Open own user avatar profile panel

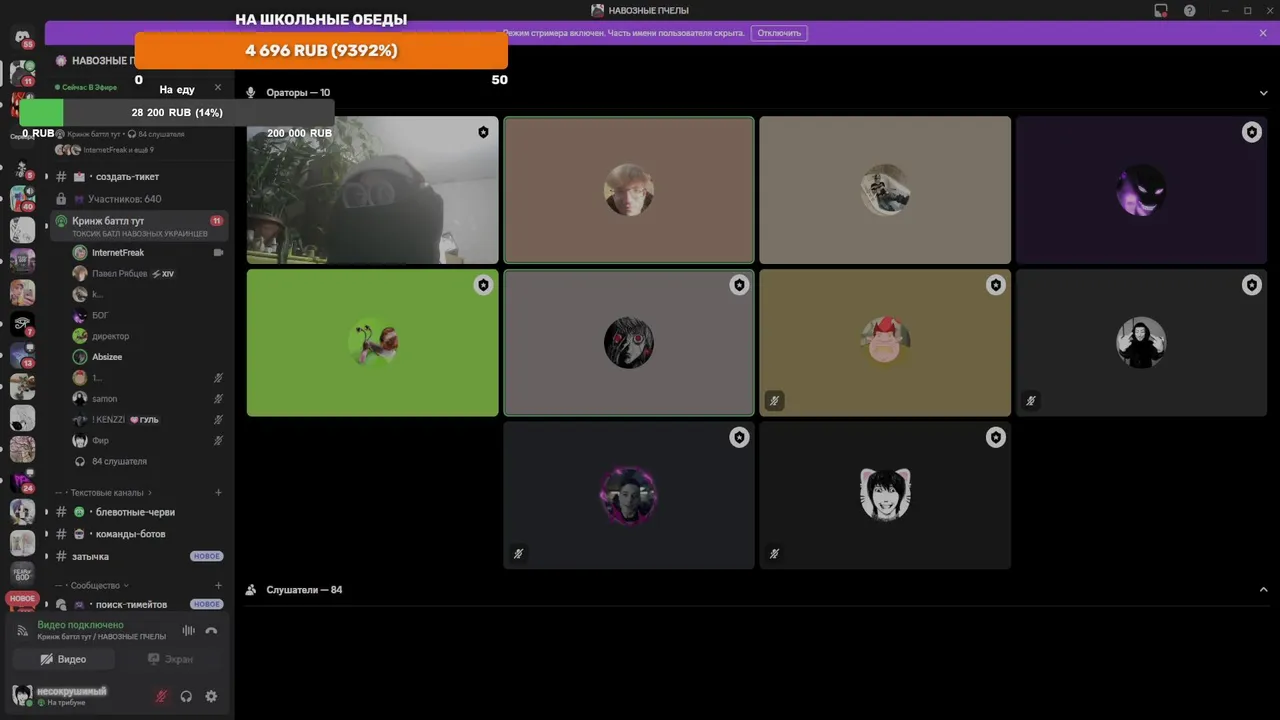(x=22, y=695)
